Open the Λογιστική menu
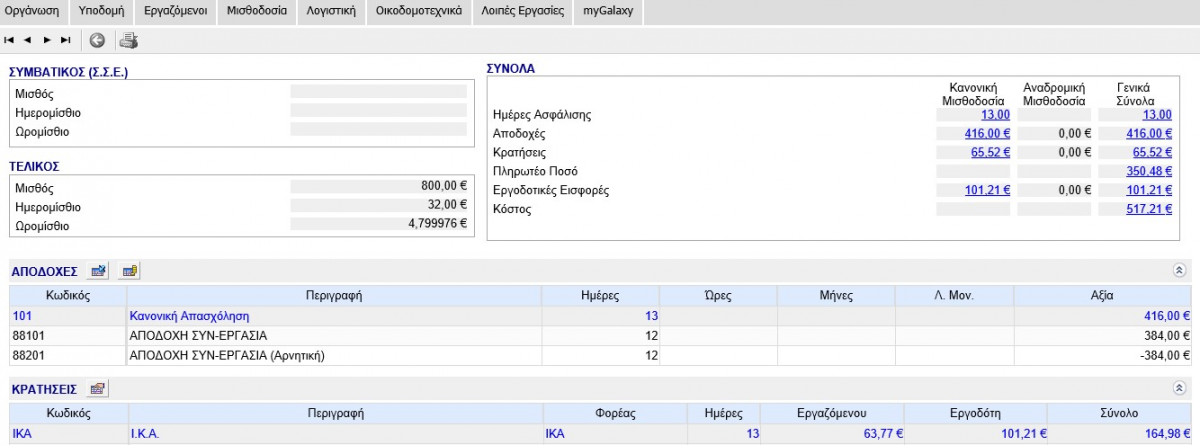 330,12
